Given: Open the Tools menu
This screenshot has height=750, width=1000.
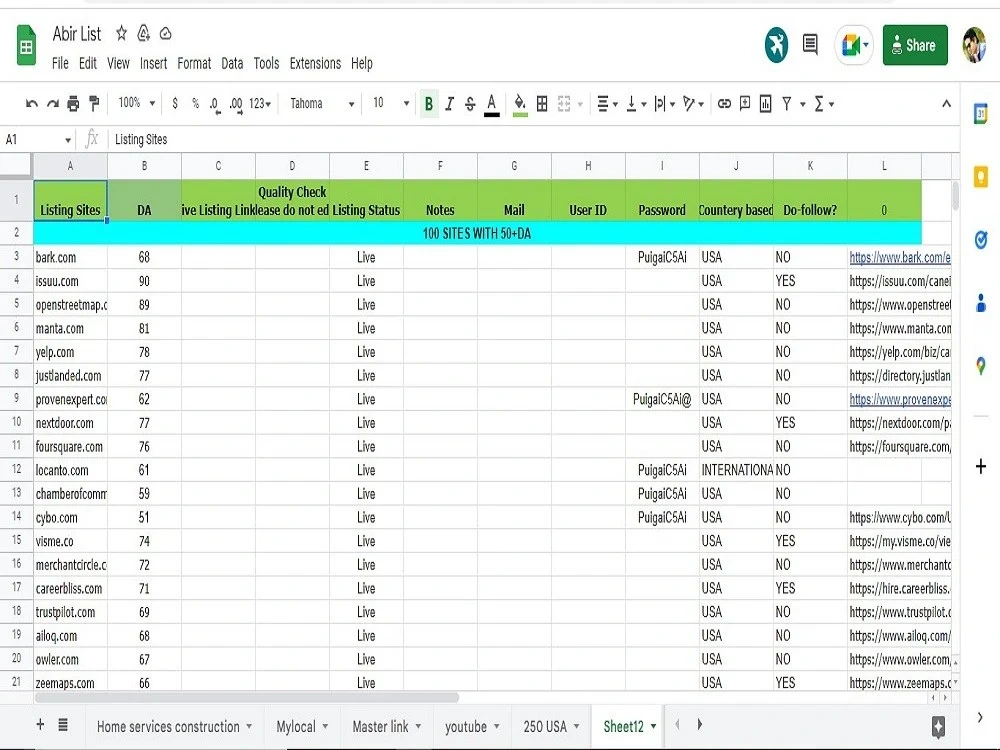Looking at the screenshot, I should (x=266, y=63).
